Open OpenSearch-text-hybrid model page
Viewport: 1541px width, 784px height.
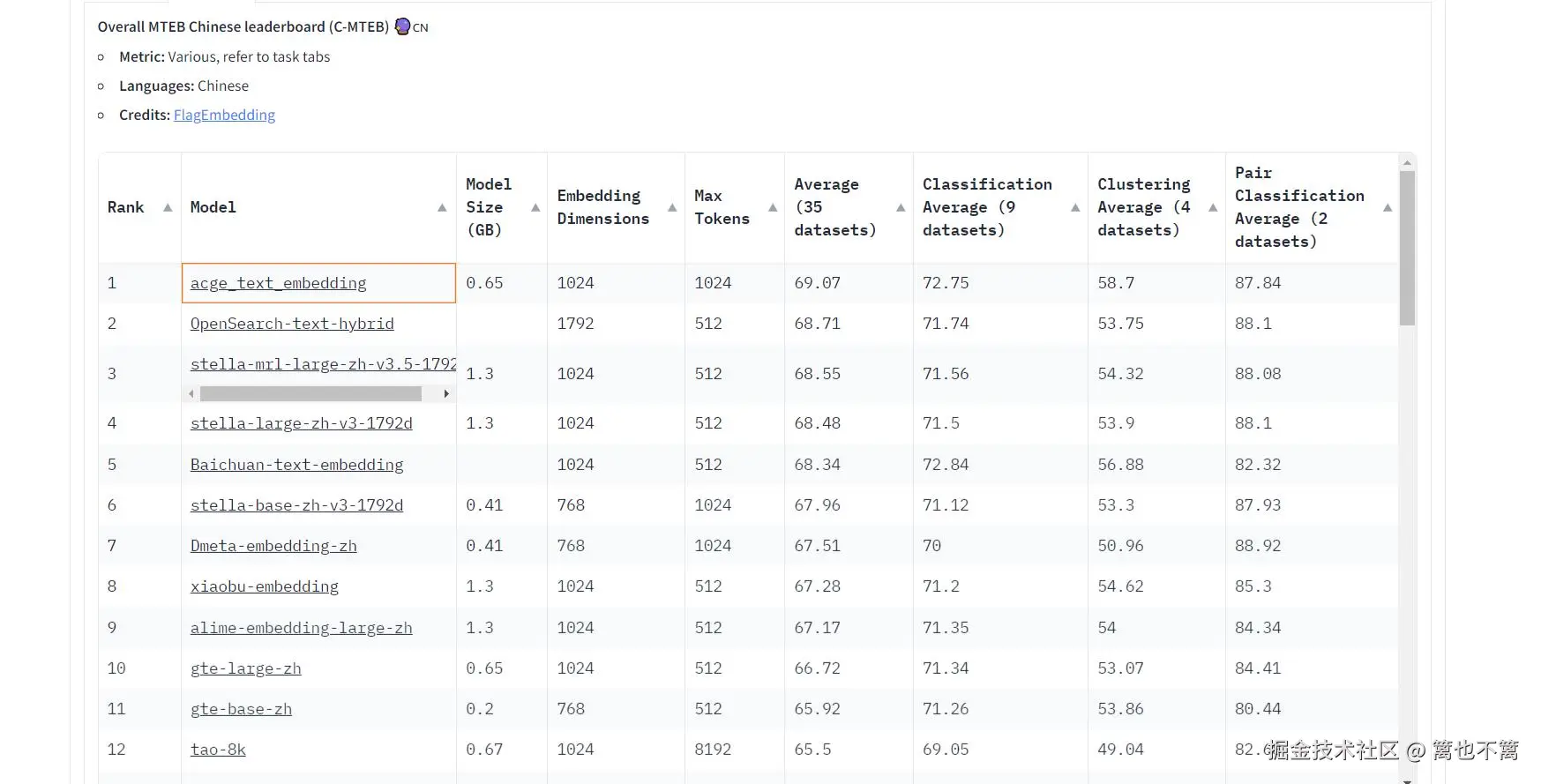292,324
